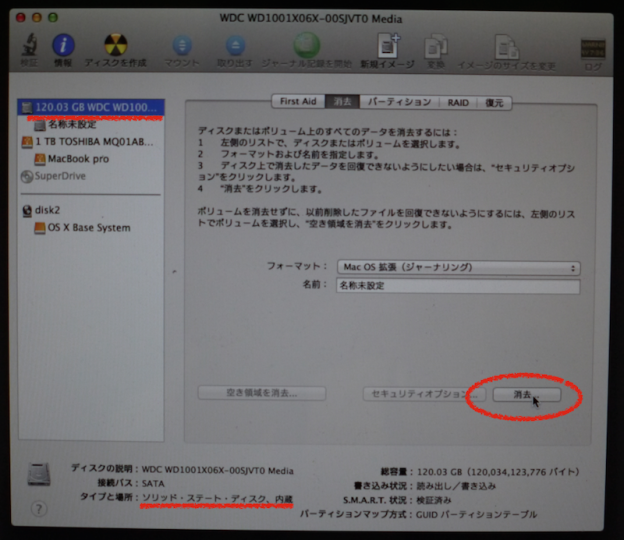Screen dimensions: 624x540
Task: Click the Eject (取り出す) toolbar icon
Action: [235, 45]
